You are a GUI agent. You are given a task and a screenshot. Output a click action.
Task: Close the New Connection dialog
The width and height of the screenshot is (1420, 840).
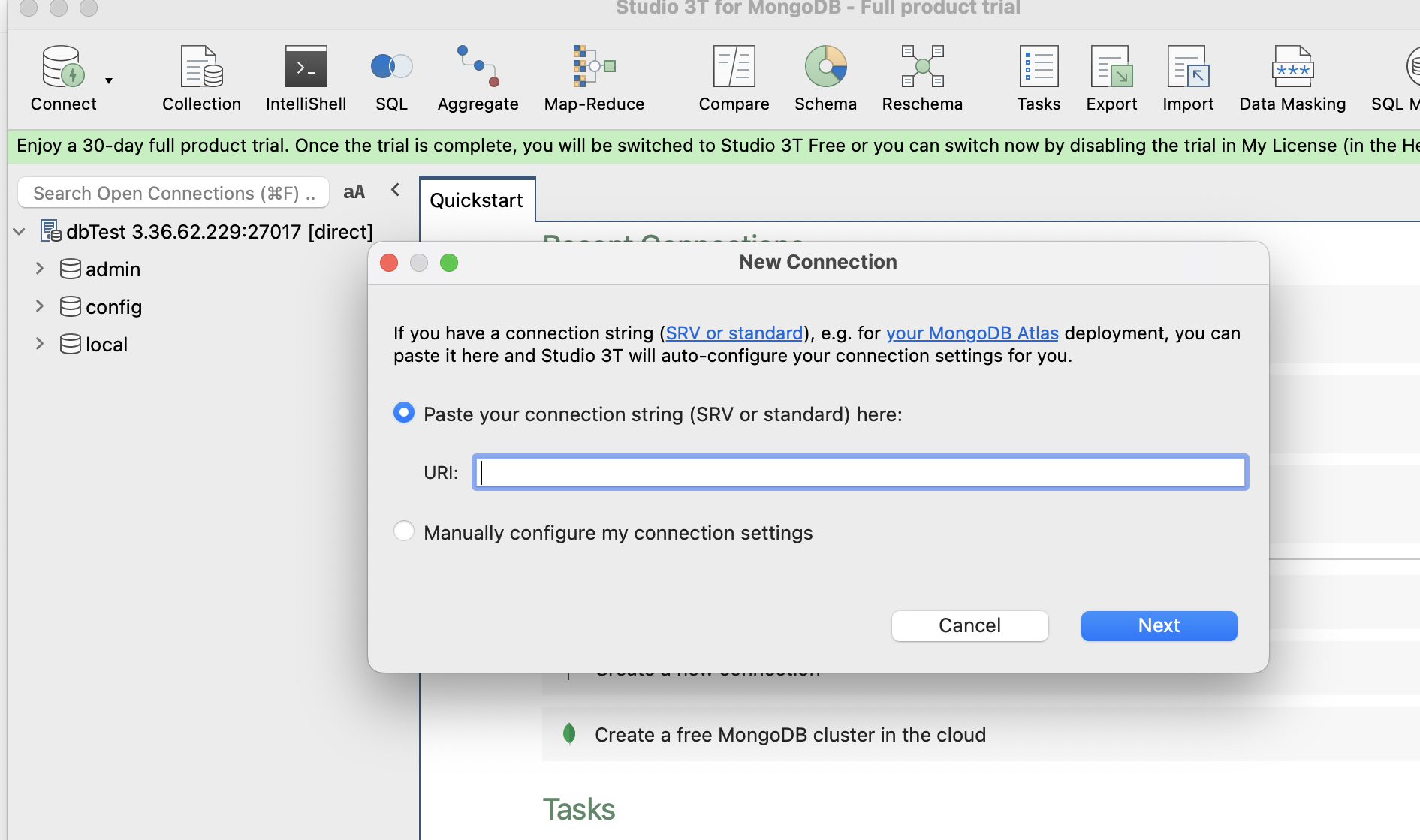tap(389, 263)
